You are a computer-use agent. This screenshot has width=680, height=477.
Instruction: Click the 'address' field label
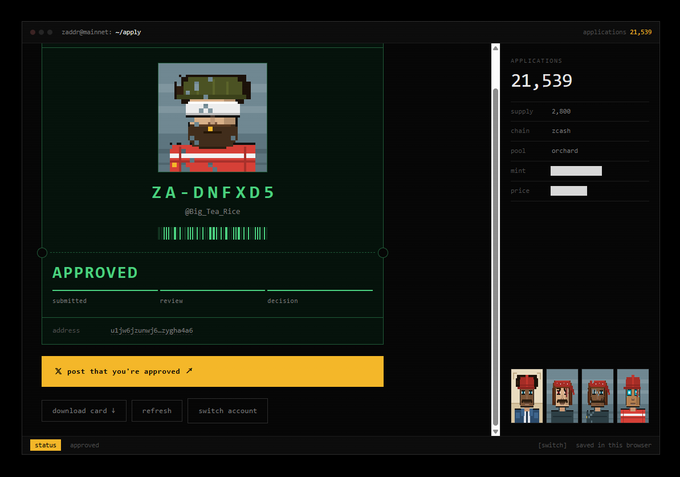[66, 330]
